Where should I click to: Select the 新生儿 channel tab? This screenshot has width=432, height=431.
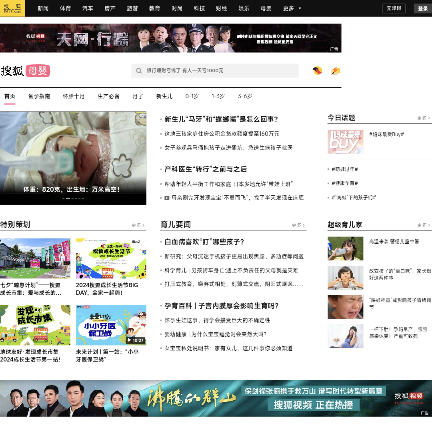tap(164, 96)
